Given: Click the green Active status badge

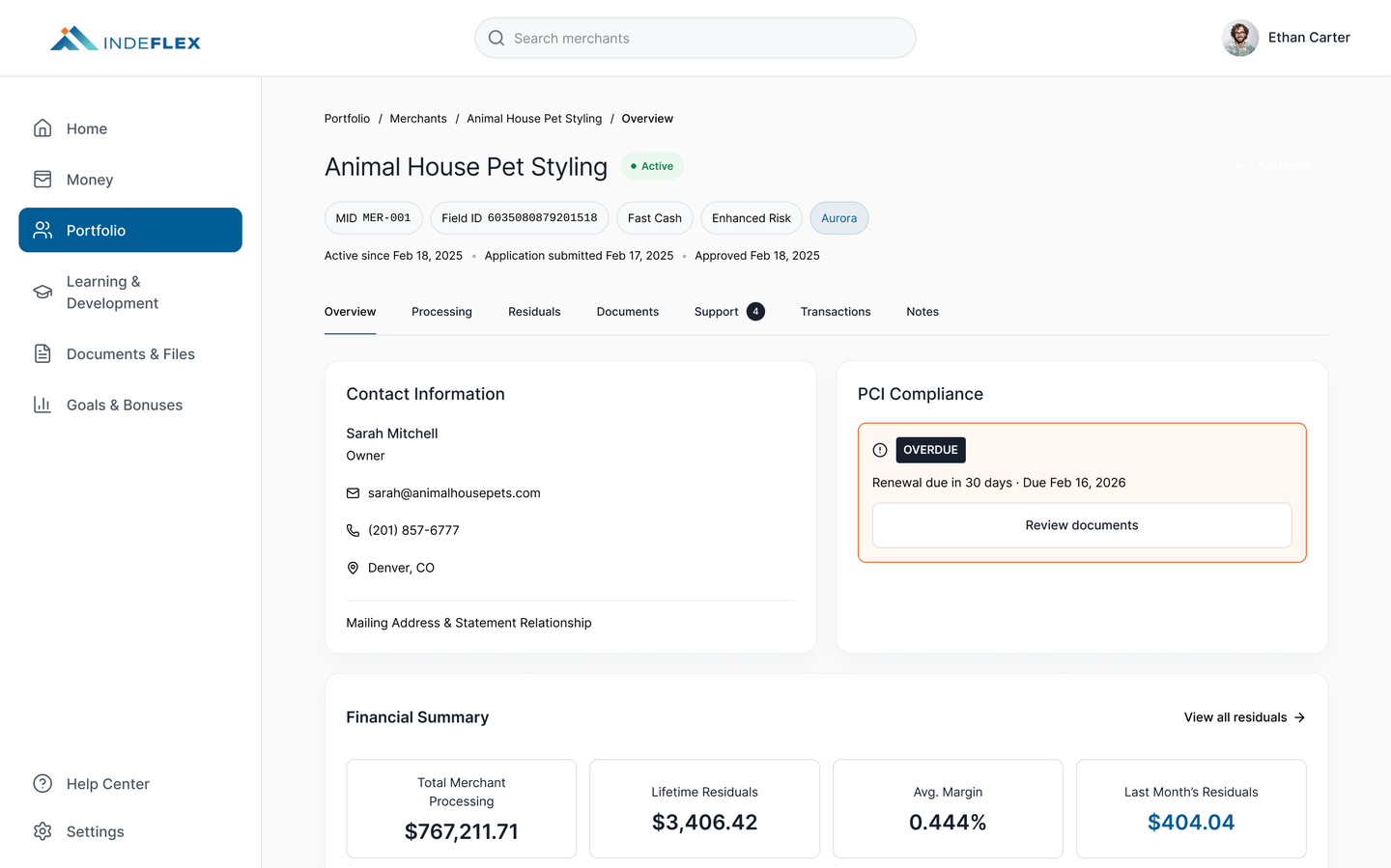Looking at the screenshot, I should [x=652, y=166].
